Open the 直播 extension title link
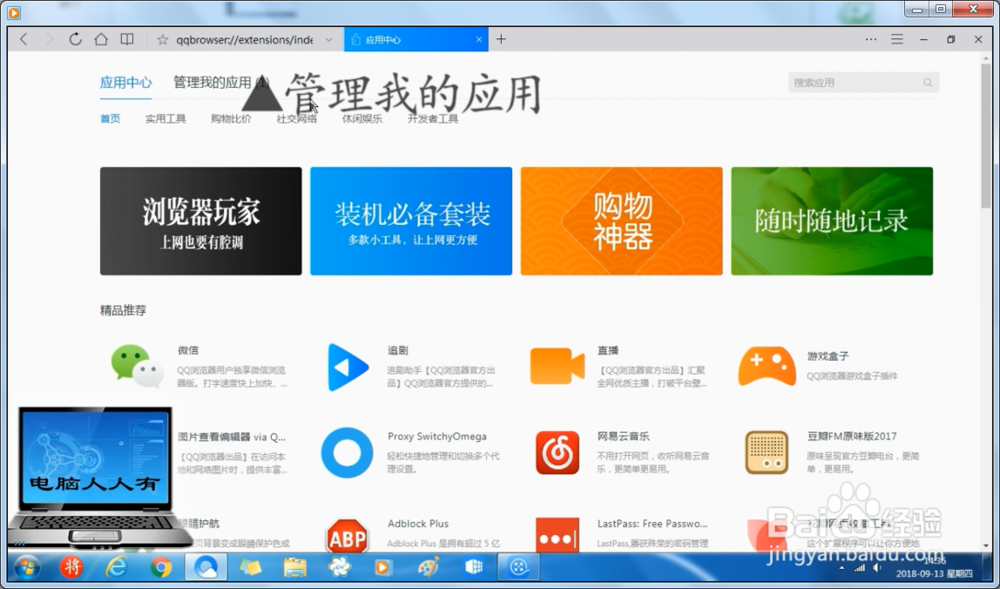The height and width of the screenshot is (589, 1000). [608, 350]
